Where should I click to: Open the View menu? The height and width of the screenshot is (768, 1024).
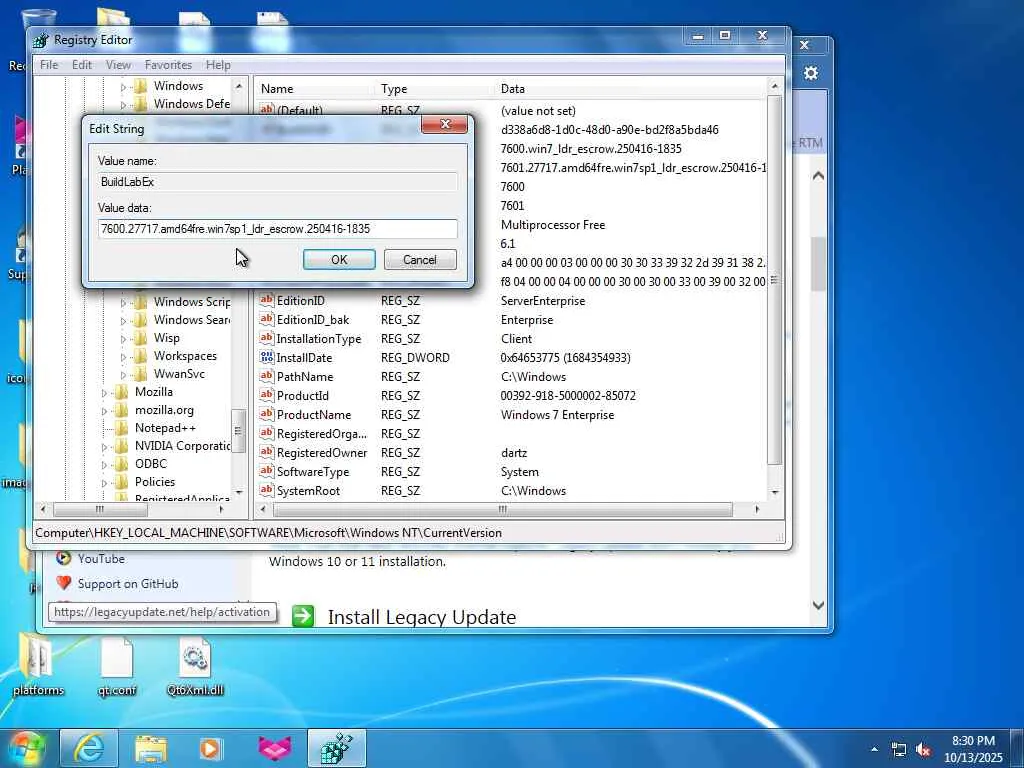[x=118, y=65]
